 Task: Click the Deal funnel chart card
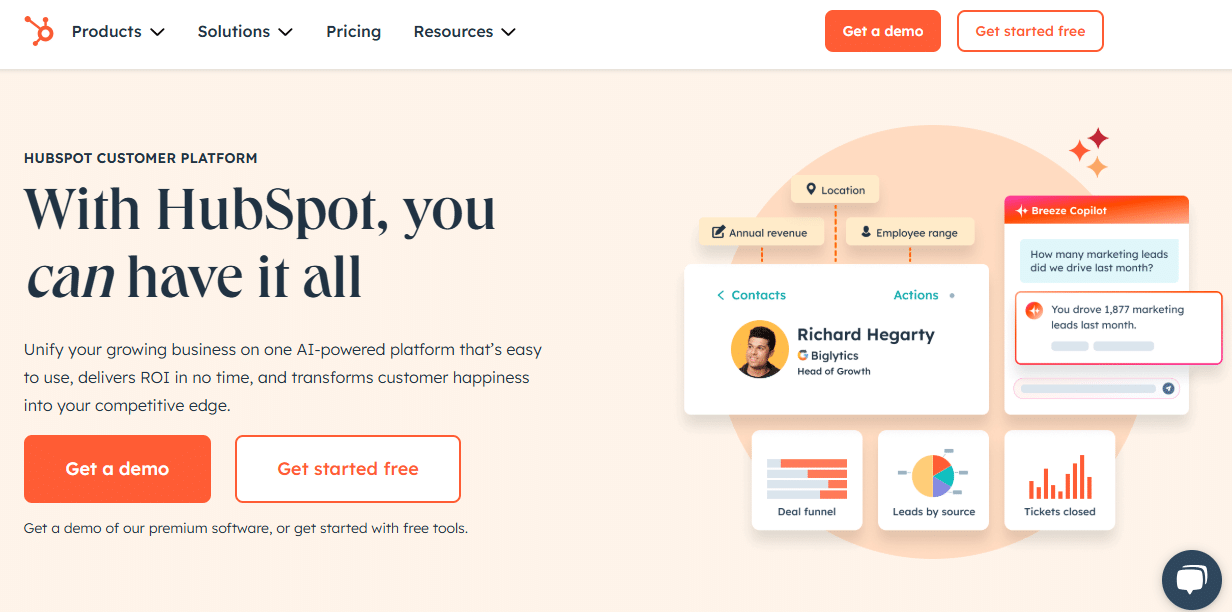coord(806,480)
